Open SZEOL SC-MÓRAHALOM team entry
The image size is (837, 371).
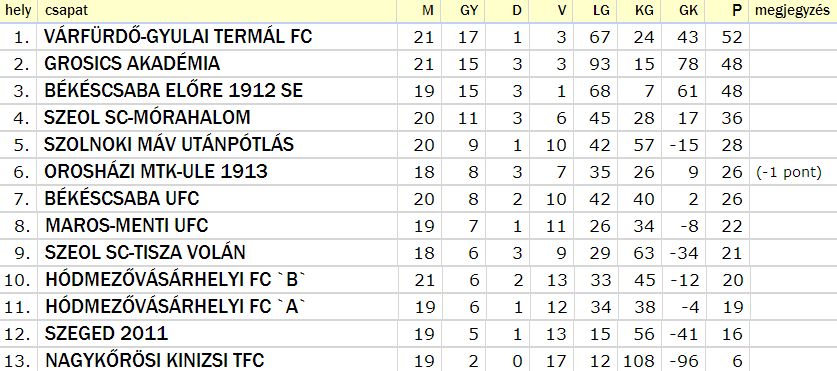point(147,117)
